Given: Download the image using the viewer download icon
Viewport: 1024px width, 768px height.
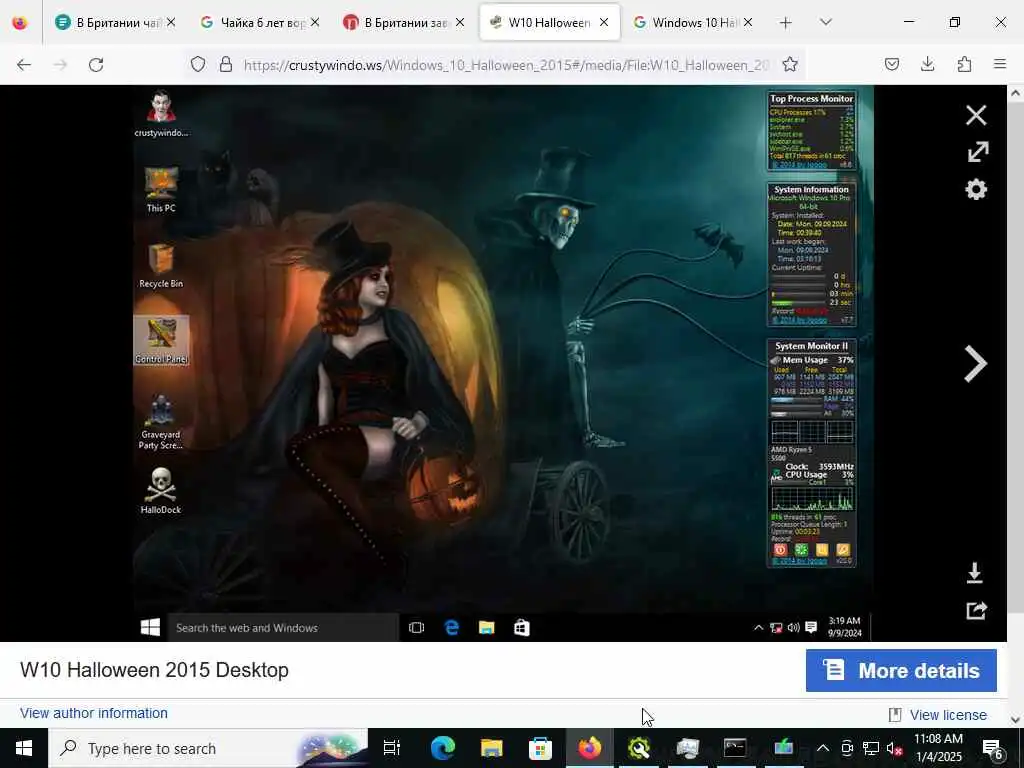Looking at the screenshot, I should click(974, 573).
